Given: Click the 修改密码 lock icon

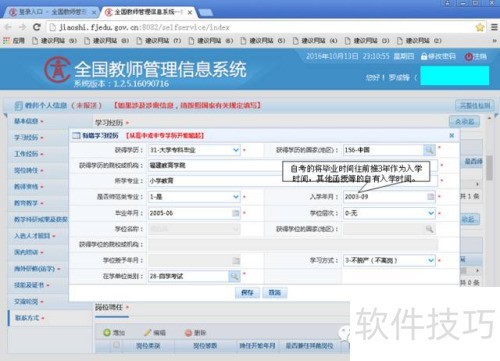Looking at the screenshot, I should tap(424, 56).
